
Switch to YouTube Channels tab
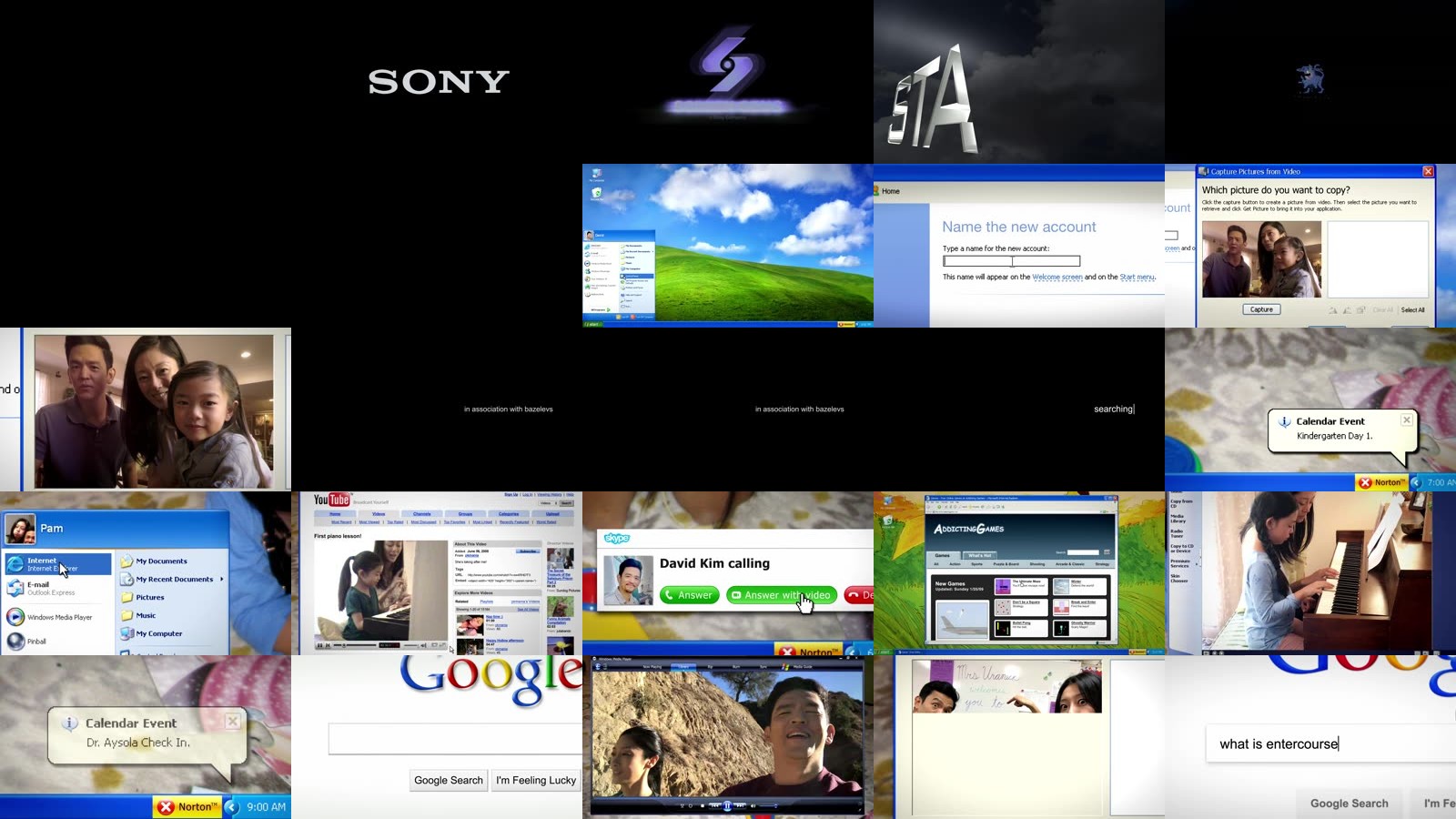point(422,514)
